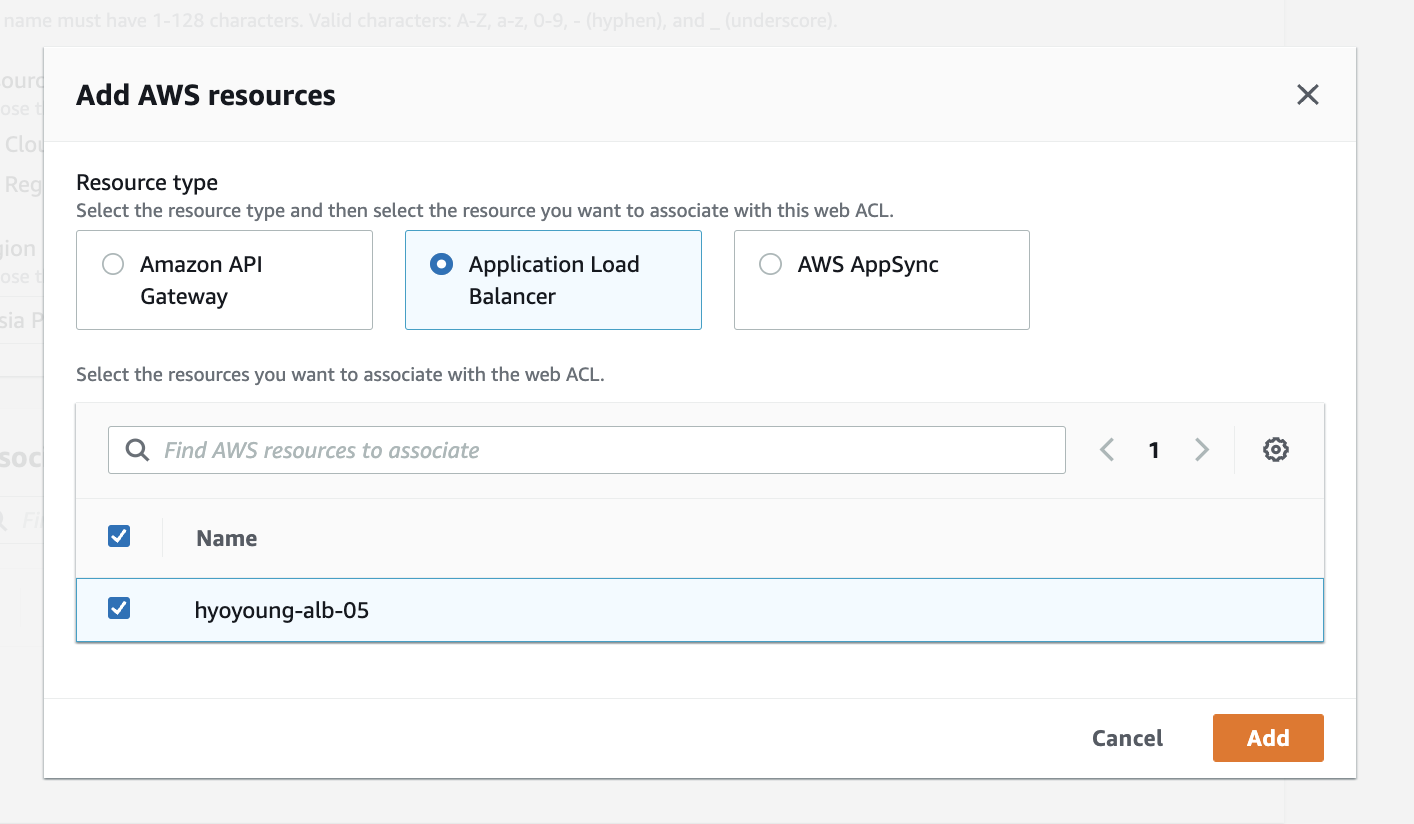Image resolution: width=1414 pixels, height=824 pixels.
Task: Click the Add AWS resources dialog title
Action: coord(206,95)
